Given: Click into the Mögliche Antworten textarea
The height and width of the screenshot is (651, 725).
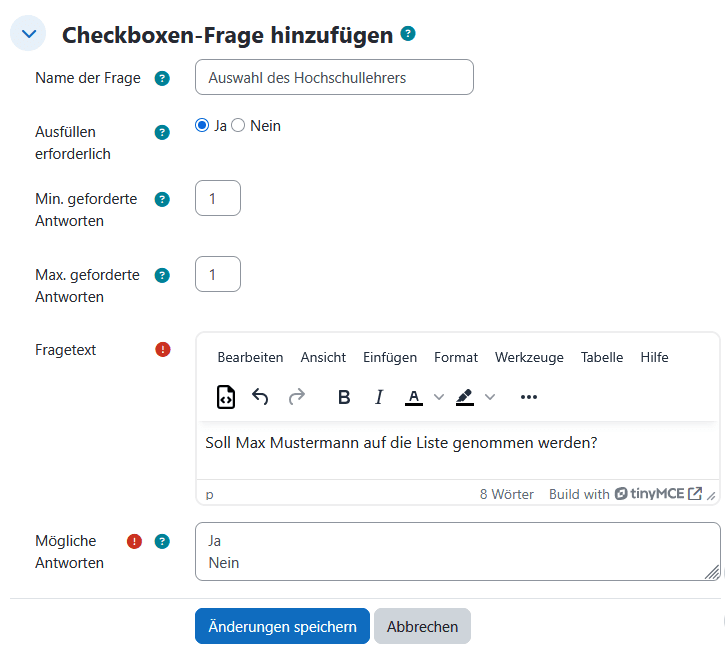Looking at the screenshot, I should pos(458,552).
